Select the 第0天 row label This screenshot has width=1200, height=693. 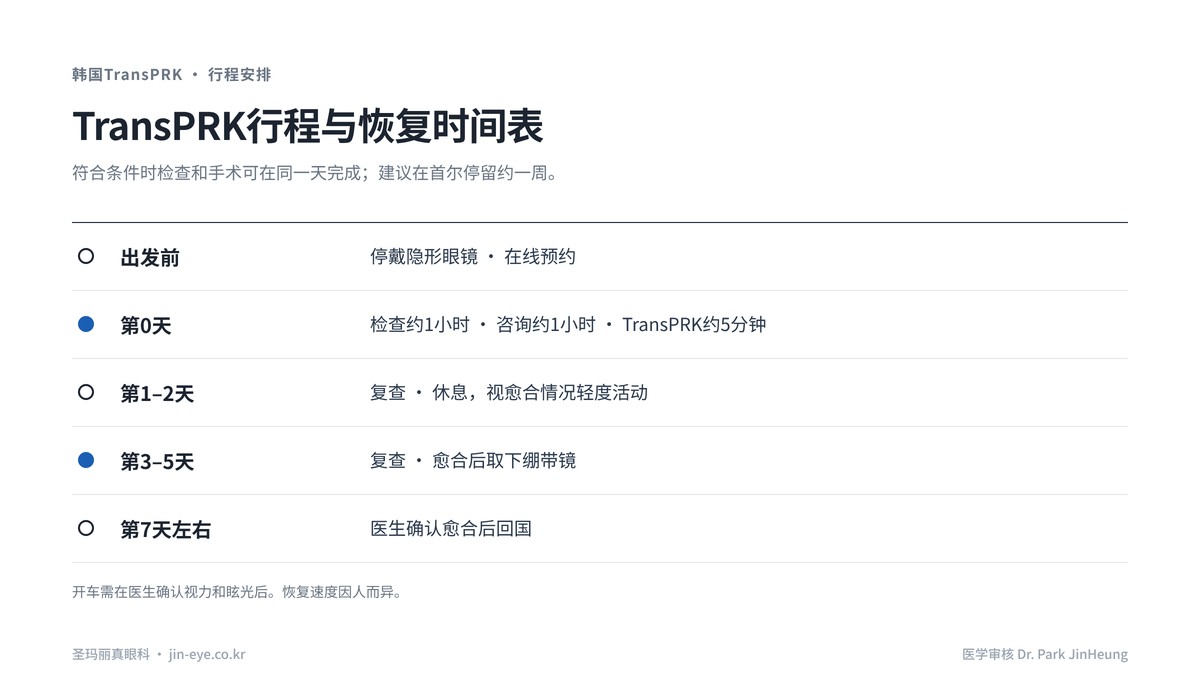pyautogui.click(x=146, y=326)
